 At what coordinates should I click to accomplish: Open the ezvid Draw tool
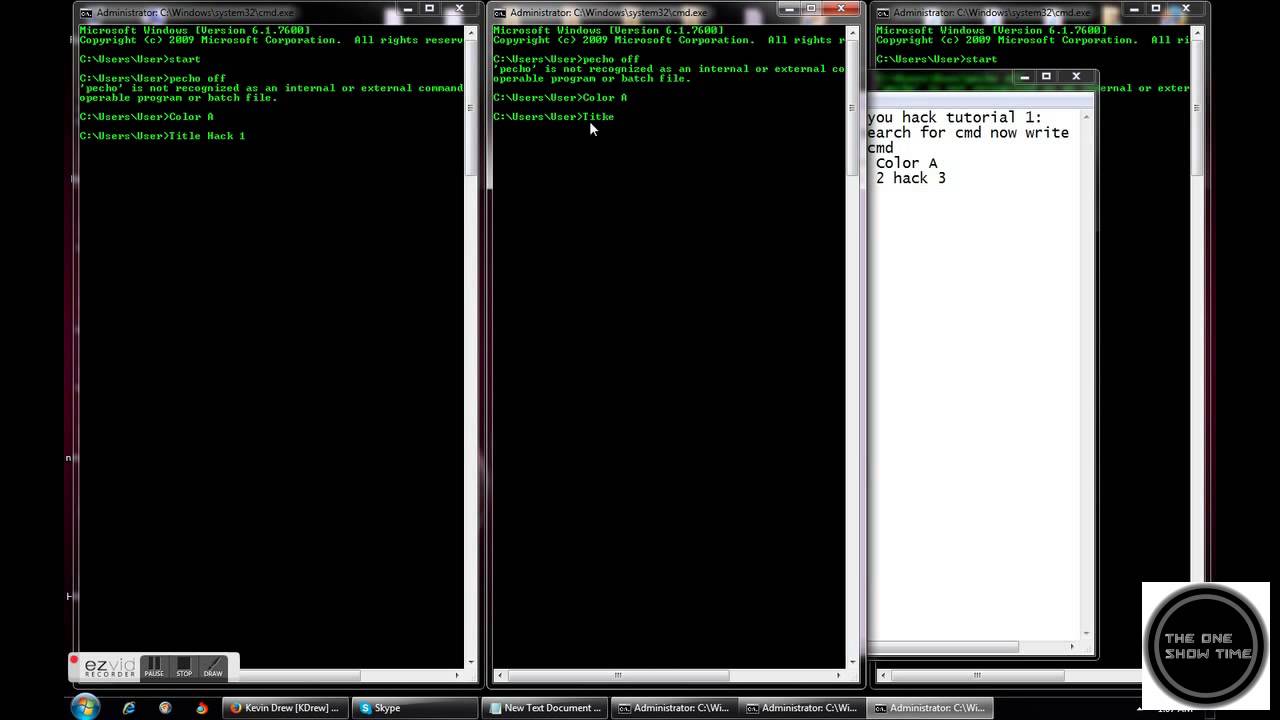[x=213, y=667]
